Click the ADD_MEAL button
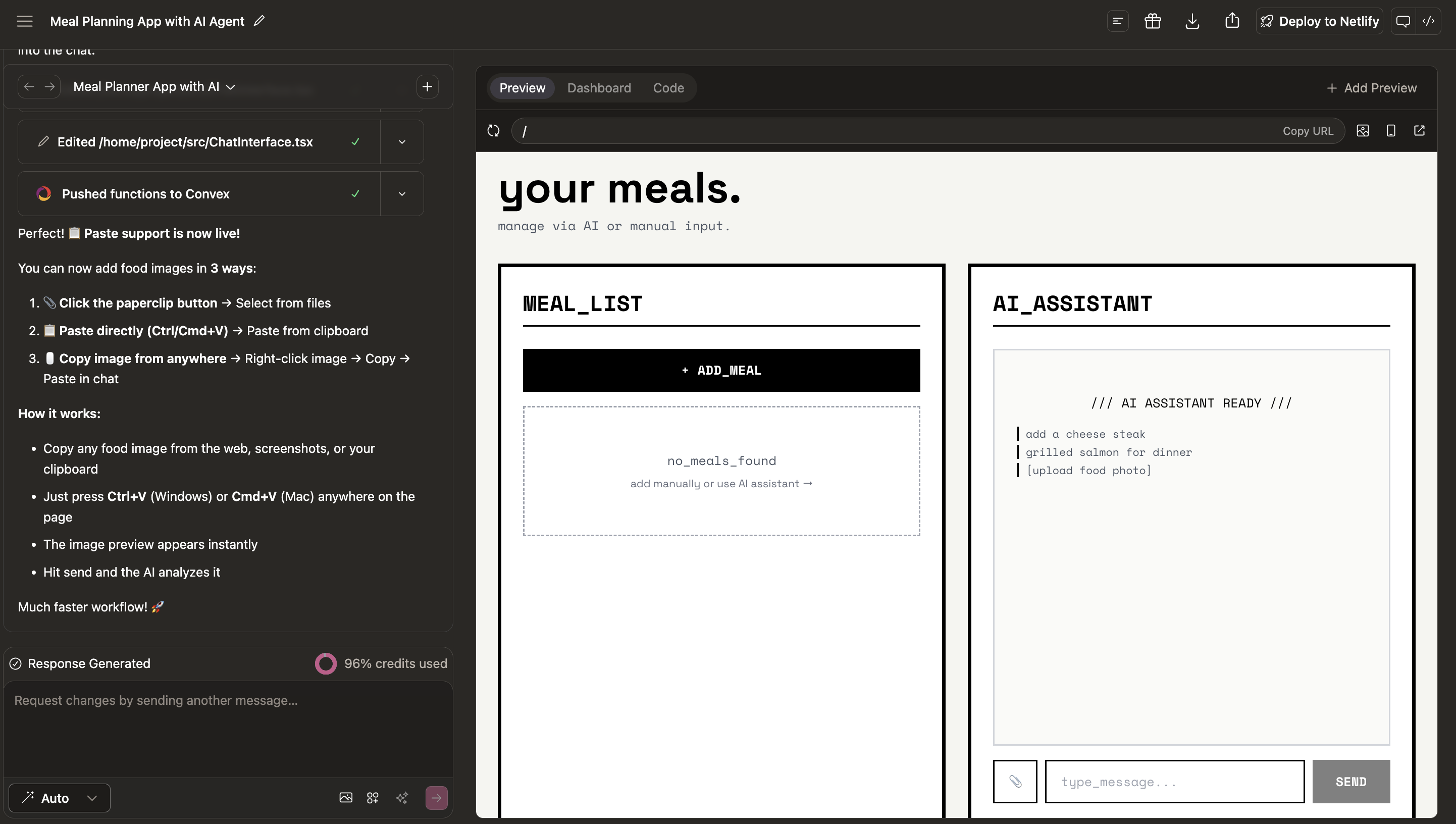 point(721,370)
